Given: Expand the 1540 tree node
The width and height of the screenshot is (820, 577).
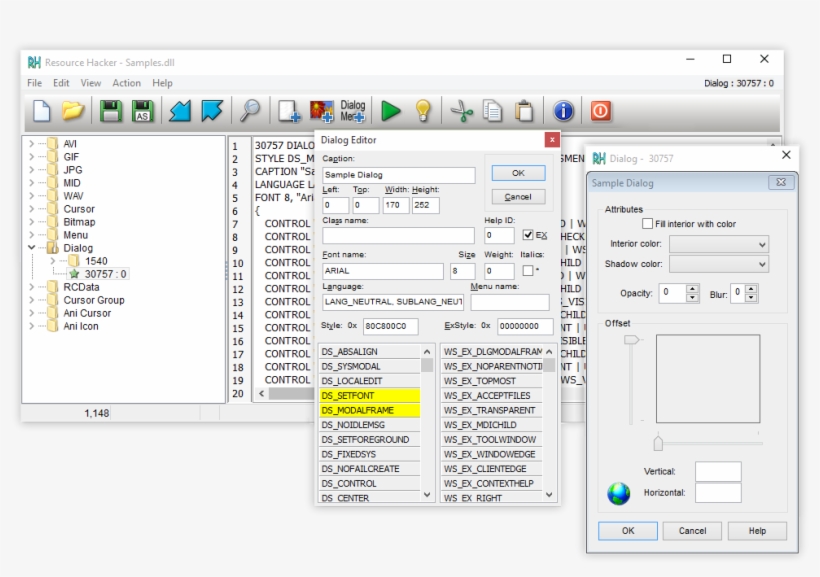Looking at the screenshot, I should coord(52,261).
